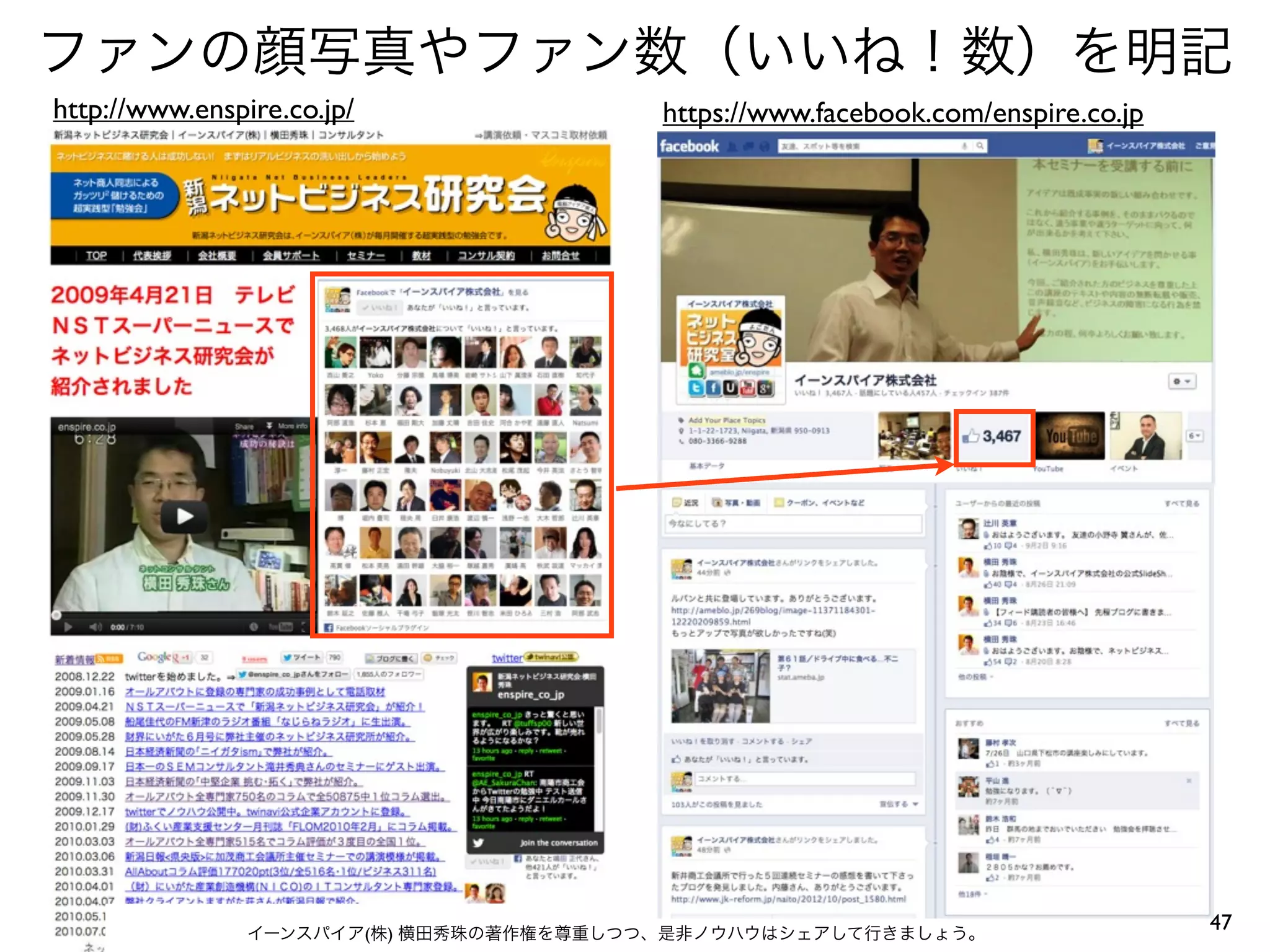Click the YouTube logo in the video bar

click(x=280, y=627)
